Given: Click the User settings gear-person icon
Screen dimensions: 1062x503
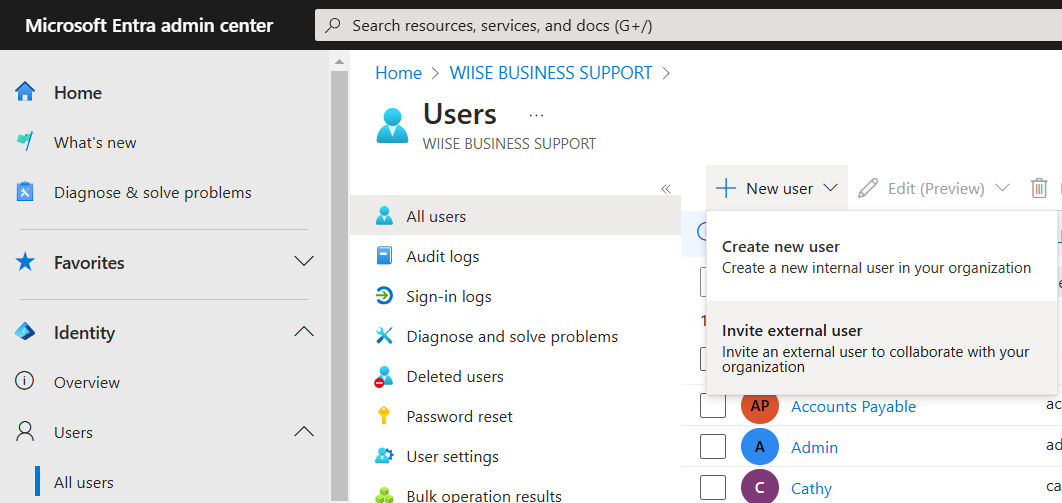Looking at the screenshot, I should click(384, 456).
